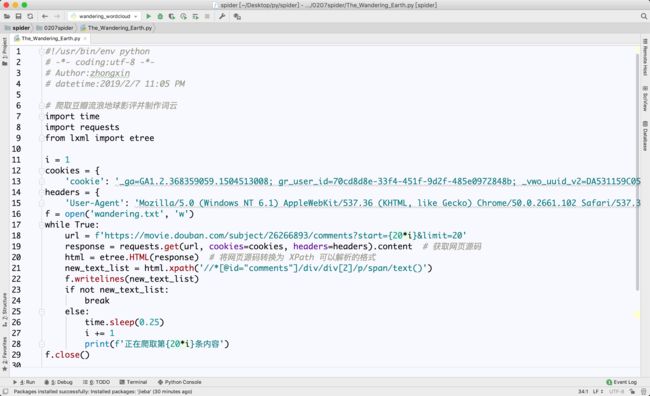The height and width of the screenshot is (396, 650).
Task: Click the Author:zhongxin comment
Action: 87,73
